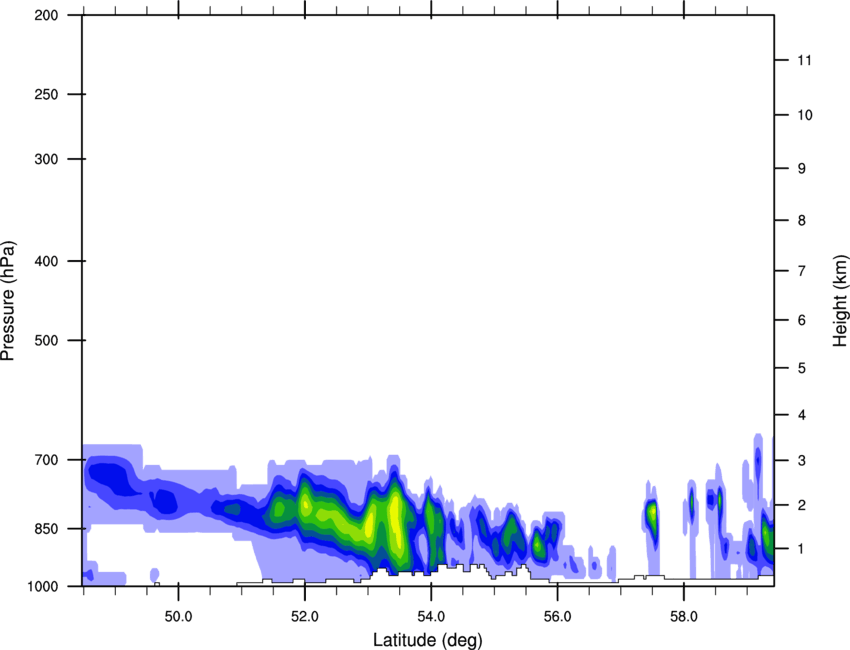850x650 pixels.
Task: Click the 52.0 latitude tick label
Action: point(305,617)
